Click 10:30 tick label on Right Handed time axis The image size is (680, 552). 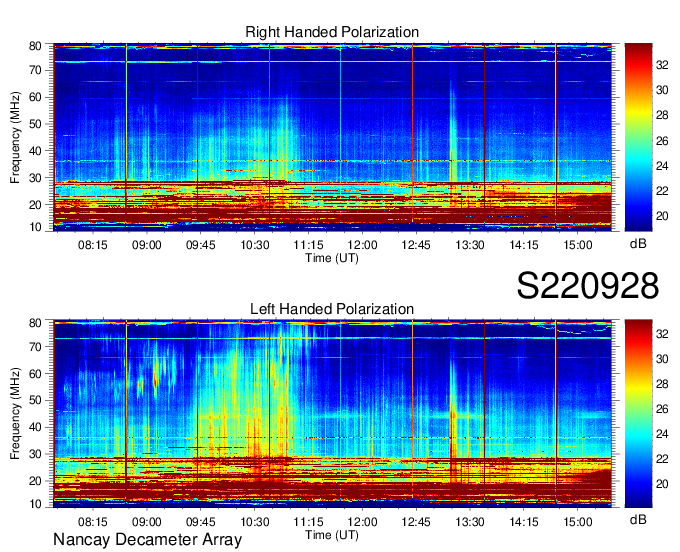pyautogui.click(x=255, y=245)
